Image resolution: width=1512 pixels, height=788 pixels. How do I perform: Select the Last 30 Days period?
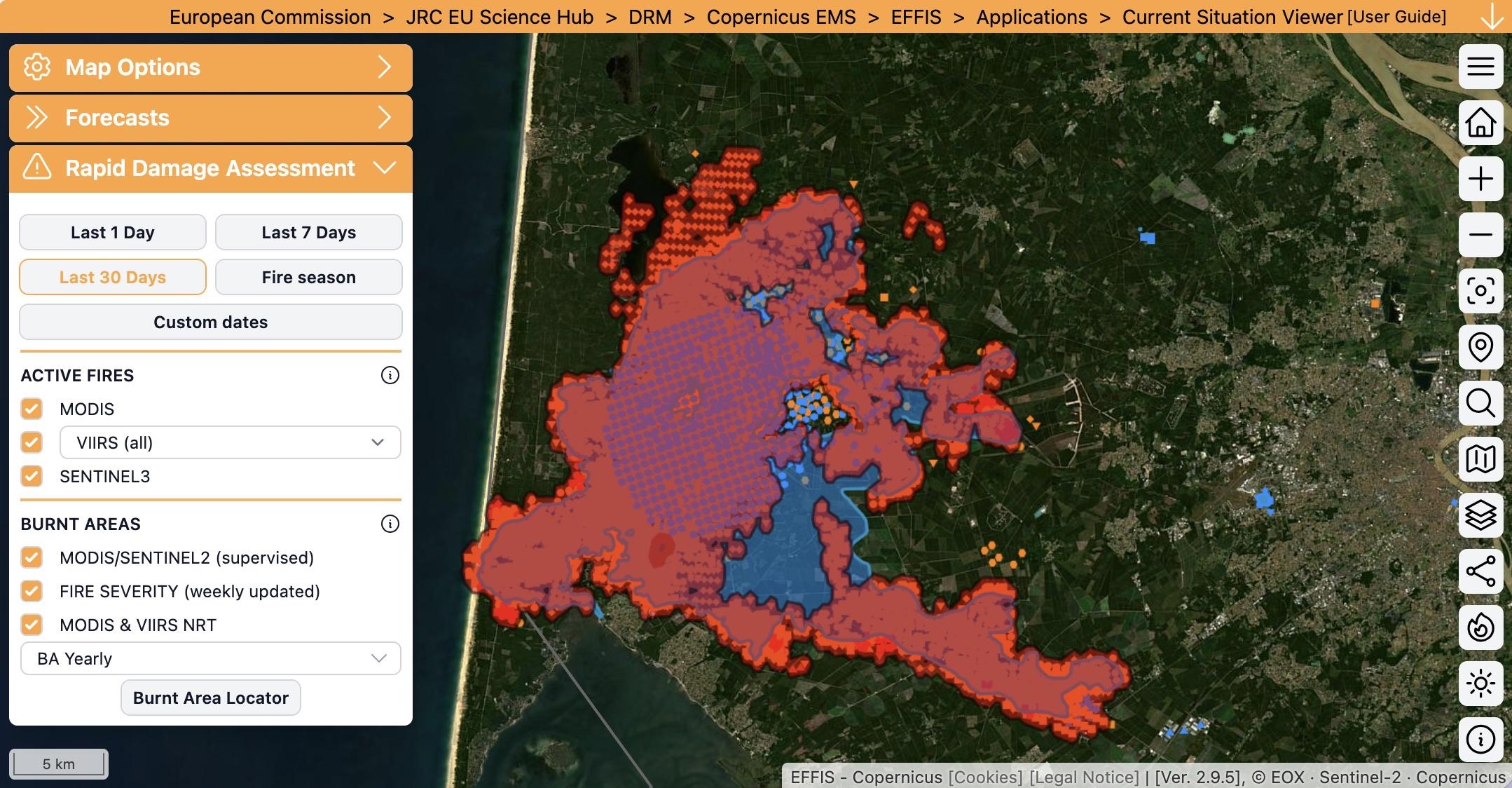tap(113, 277)
